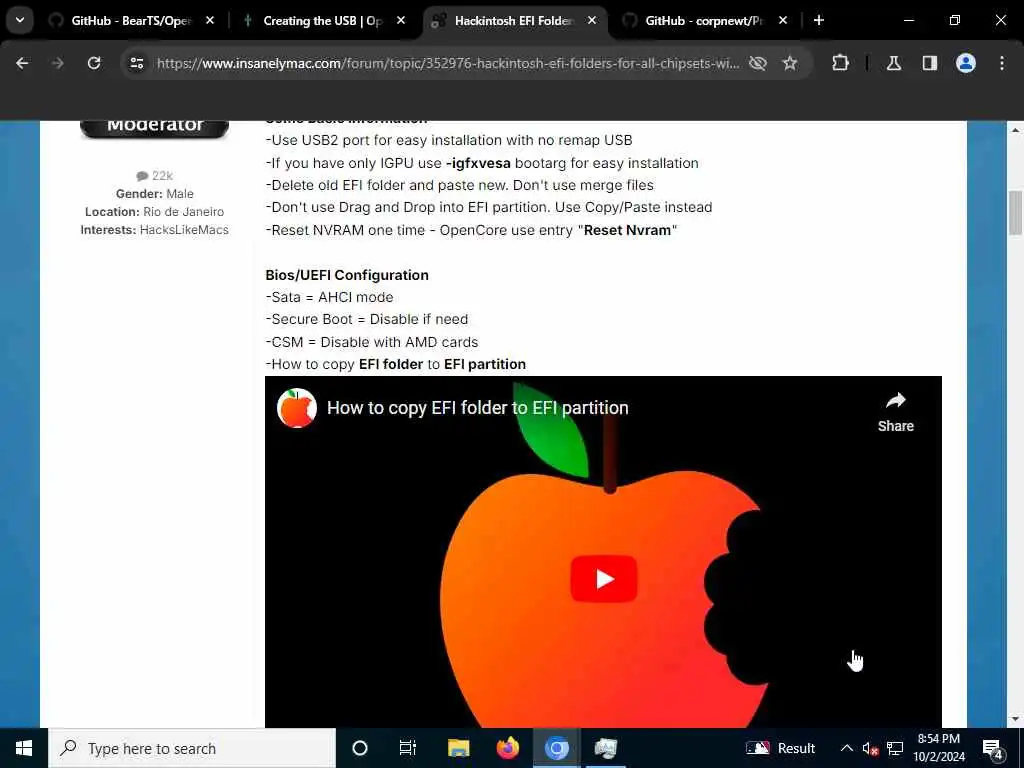Click the scrollbar down arrow

tap(1015, 719)
